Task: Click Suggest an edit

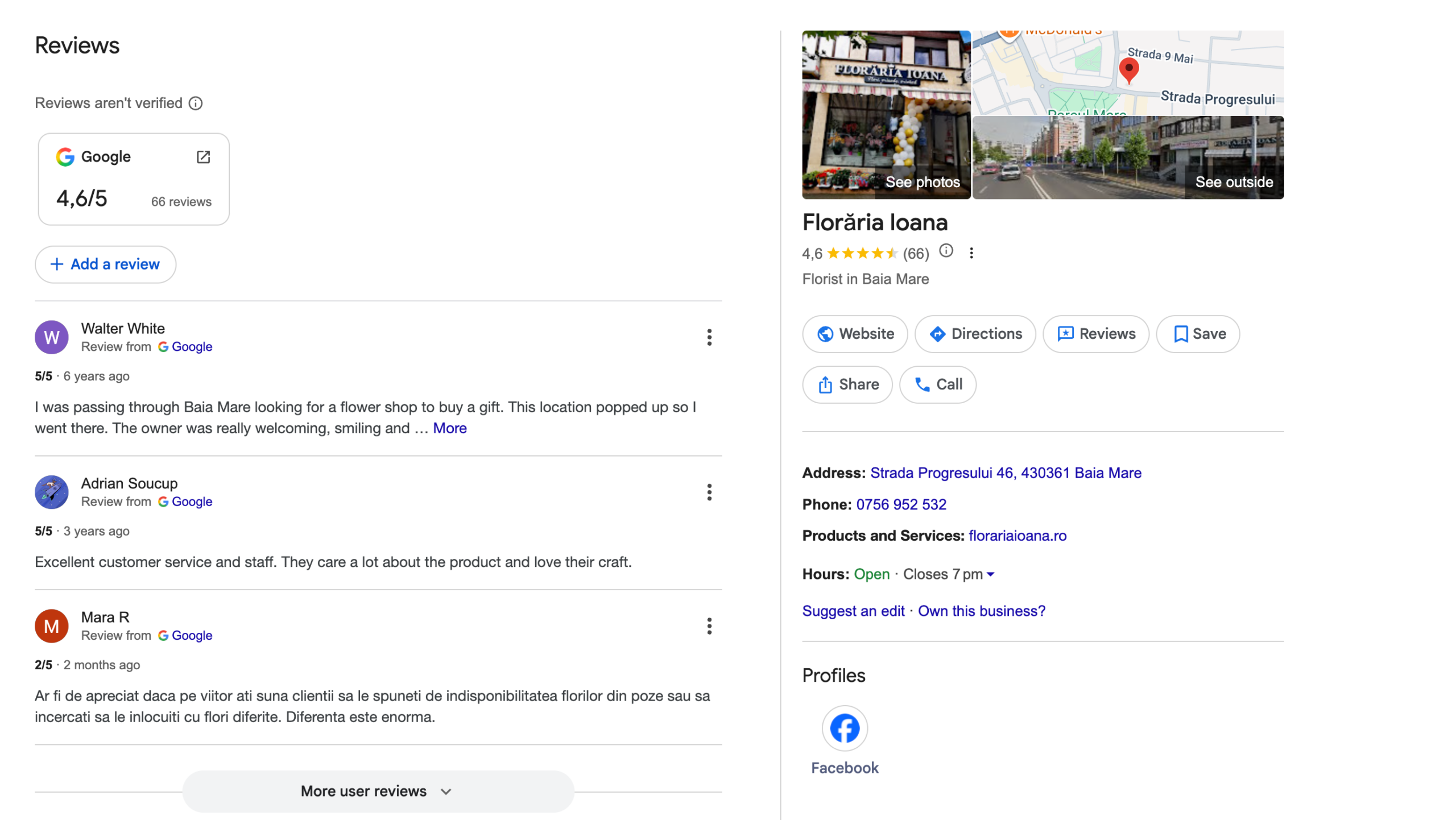Action: 853,611
